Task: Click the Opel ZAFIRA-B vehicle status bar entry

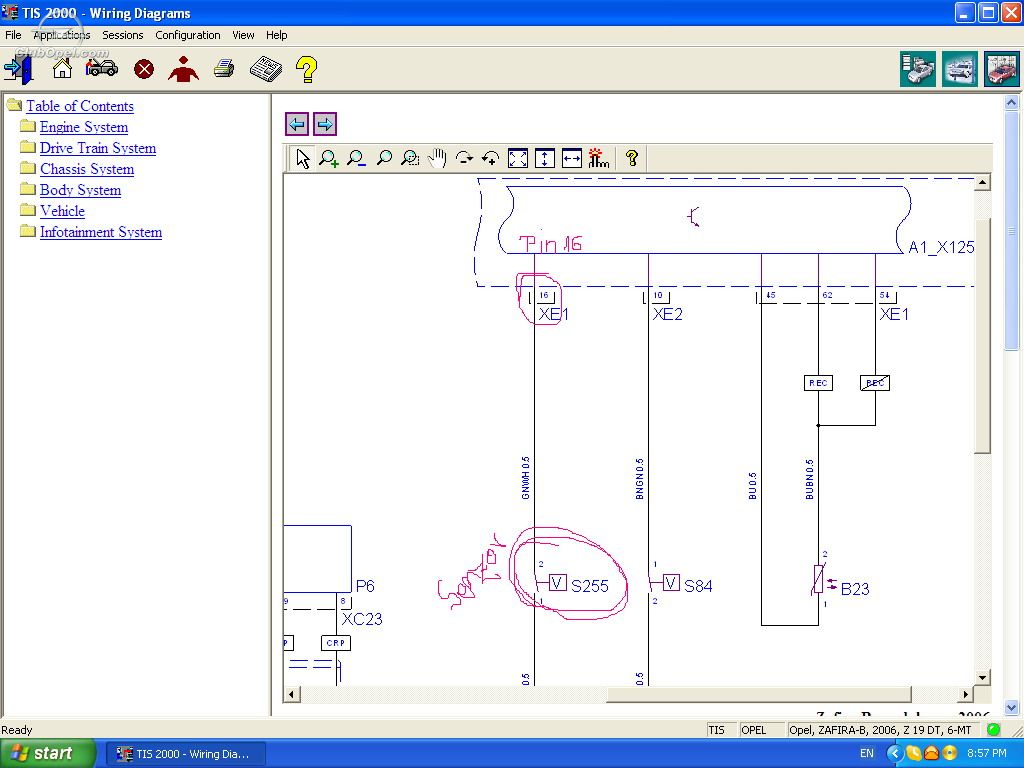Action: (880, 730)
